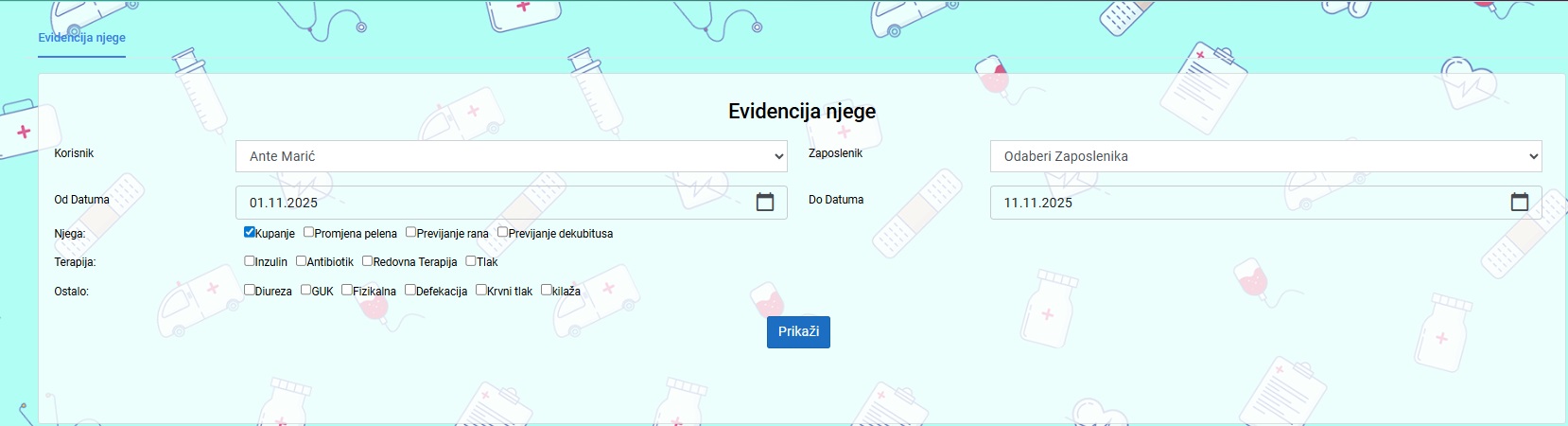The image size is (1568, 426).
Task: Check the Krvni tlak checkbox
Action: (x=481, y=290)
